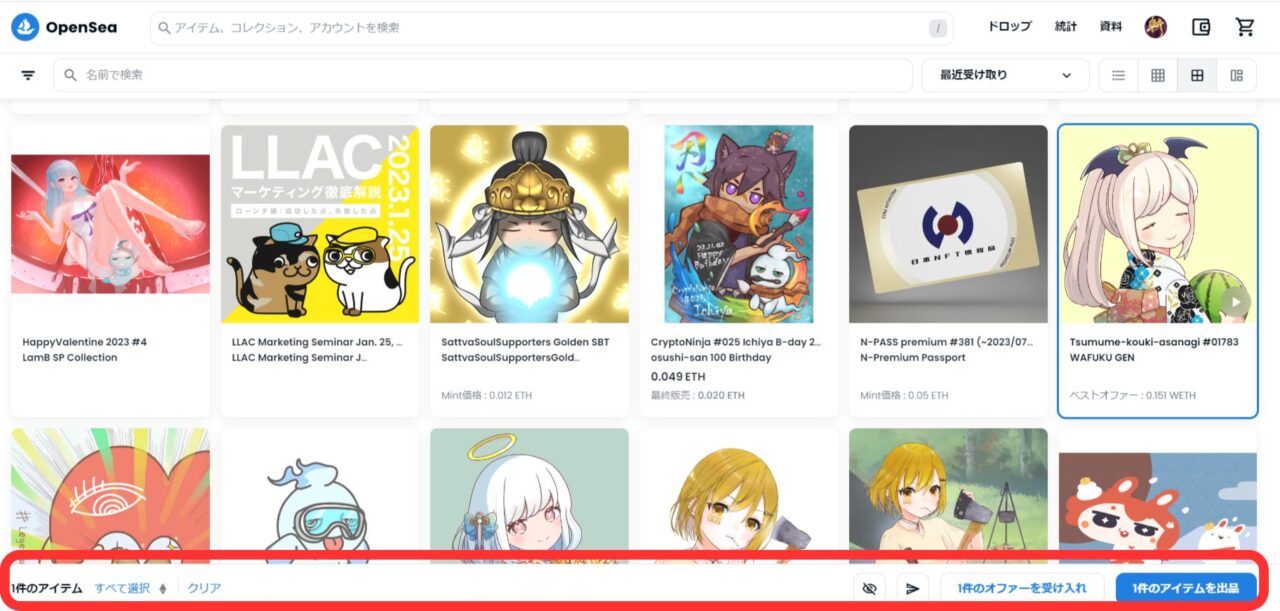Click the Ethereum diamond icon
This screenshot has height=611, width=1280.
click(163, 588)
